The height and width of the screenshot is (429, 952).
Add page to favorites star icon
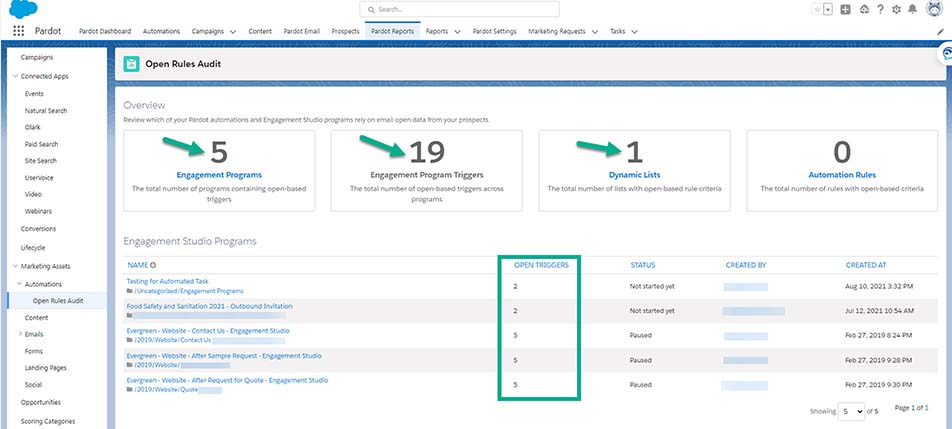tap(817, 10)
